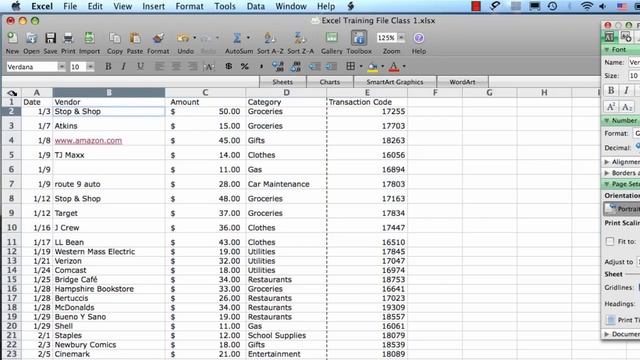Open the SmartArt Graphics tab
Image resolution: width=640 pixels, height=360 pixels.
[x=395, y=82]
